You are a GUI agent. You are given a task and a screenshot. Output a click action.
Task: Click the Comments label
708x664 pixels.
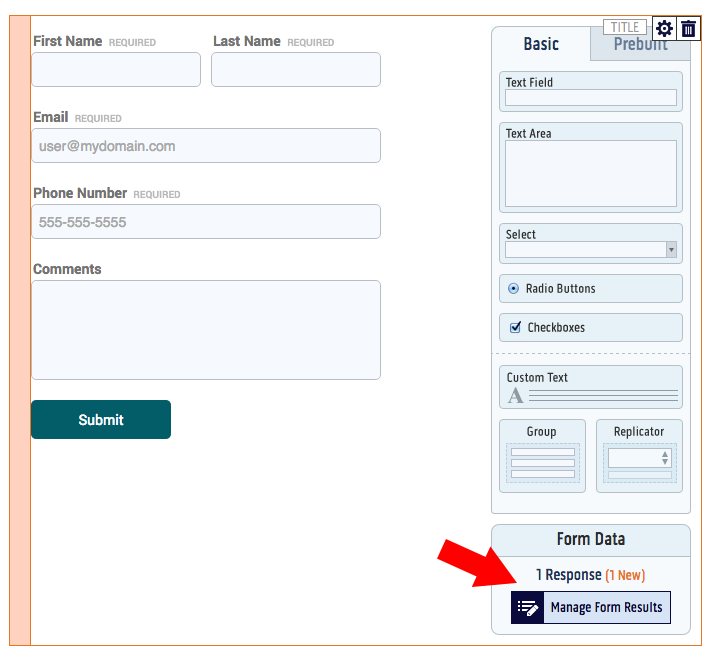tap(67, 269)
